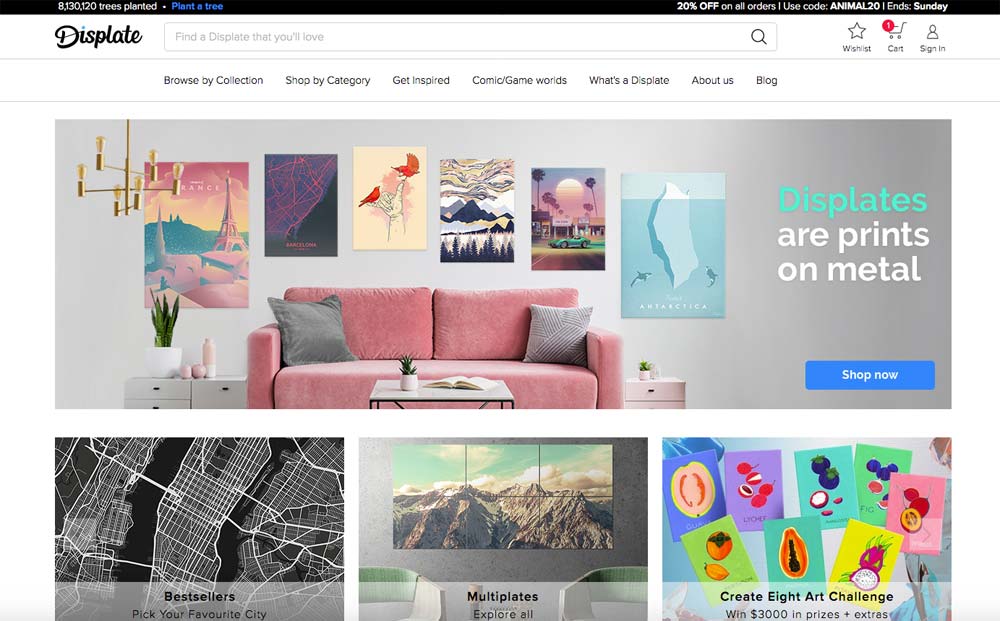Click the red cart count badge
Image resolution: width=1000 pixels, height=621 pixels.
click(x=888, y=26)
